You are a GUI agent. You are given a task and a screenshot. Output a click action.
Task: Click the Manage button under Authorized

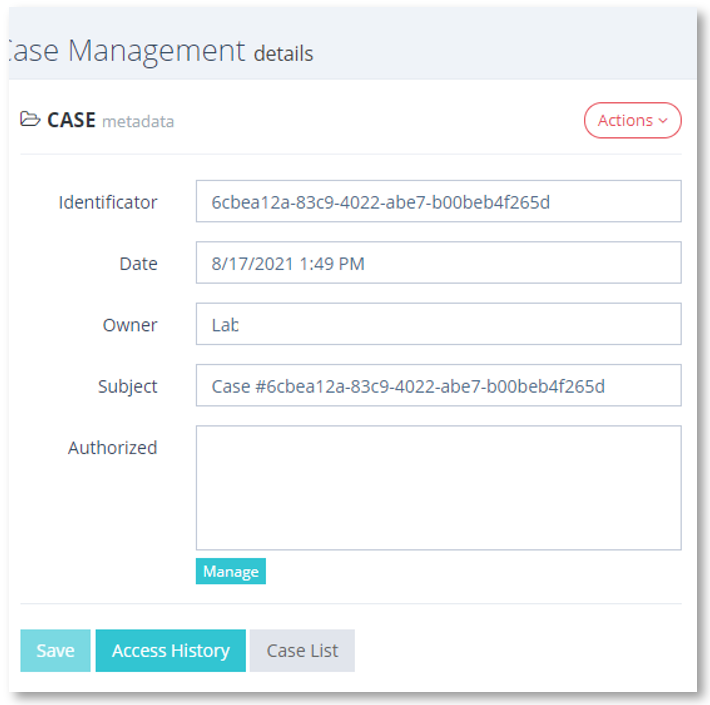click(x=230, y=571)
